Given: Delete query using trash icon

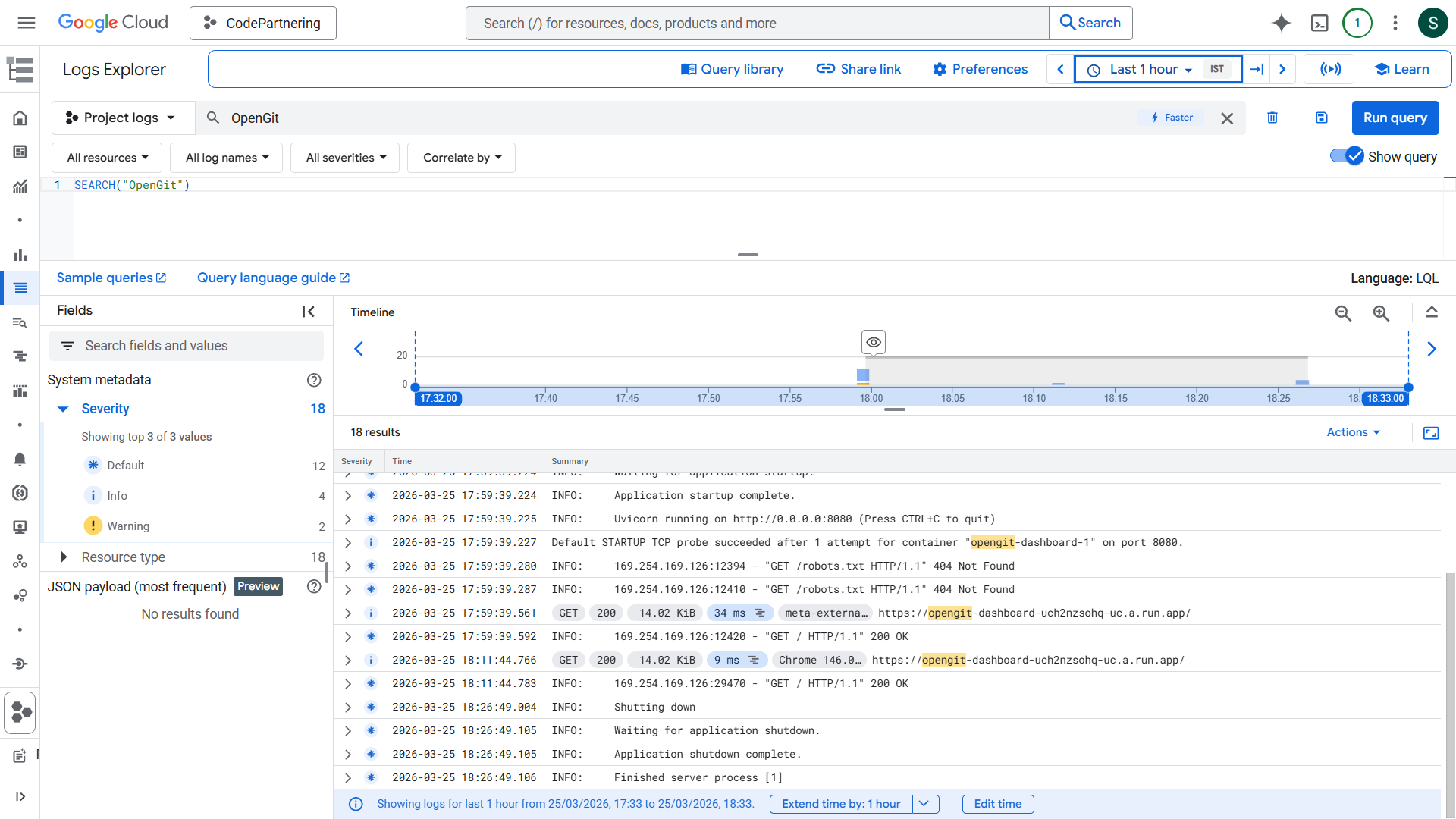Looking at the screenshot, I should coord(1272,118).
